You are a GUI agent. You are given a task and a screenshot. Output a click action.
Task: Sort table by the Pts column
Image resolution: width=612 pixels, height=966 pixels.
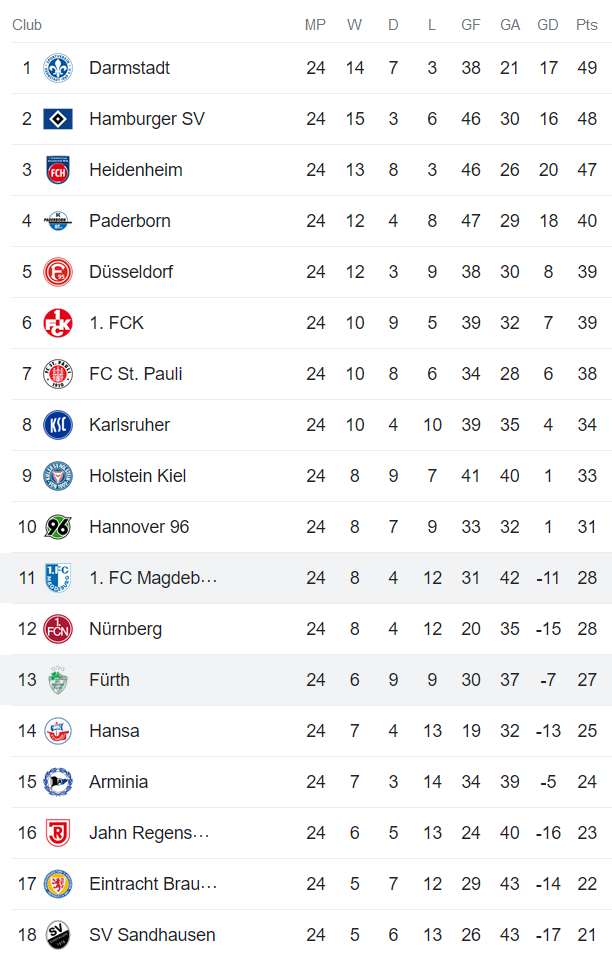coord(586,25)
